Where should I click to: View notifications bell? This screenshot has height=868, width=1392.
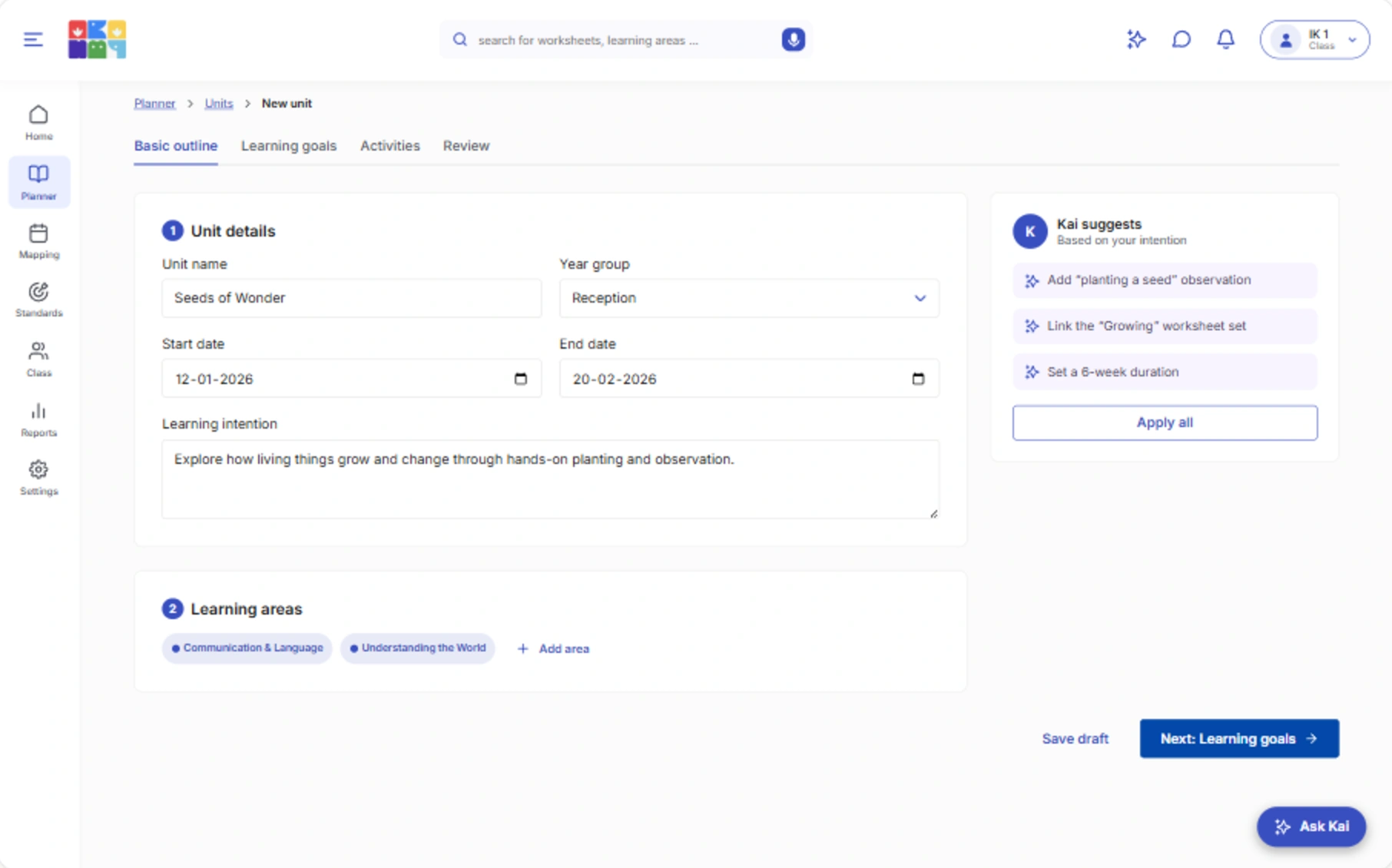[x=1225, y=39]
